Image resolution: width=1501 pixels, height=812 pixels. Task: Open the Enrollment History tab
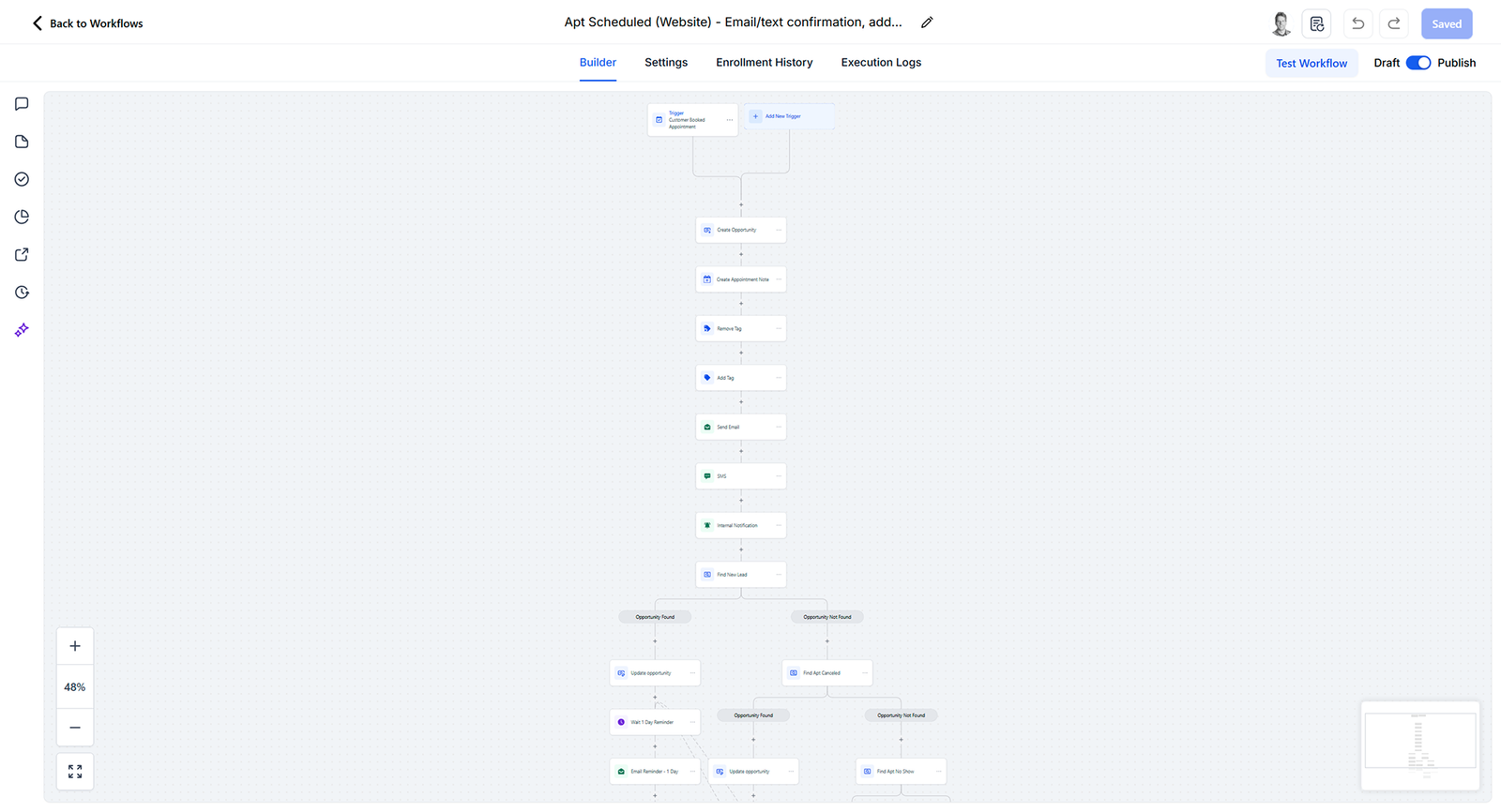click(764, 63)
